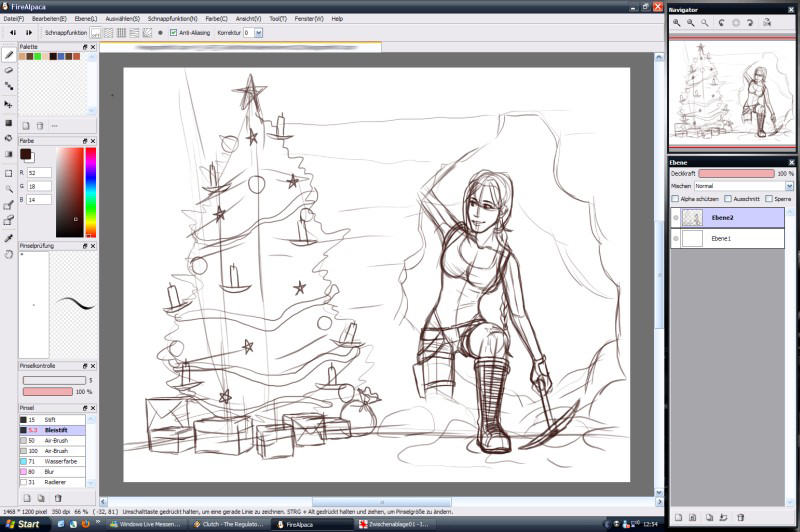Open the Ebene menu

point(86,19)
